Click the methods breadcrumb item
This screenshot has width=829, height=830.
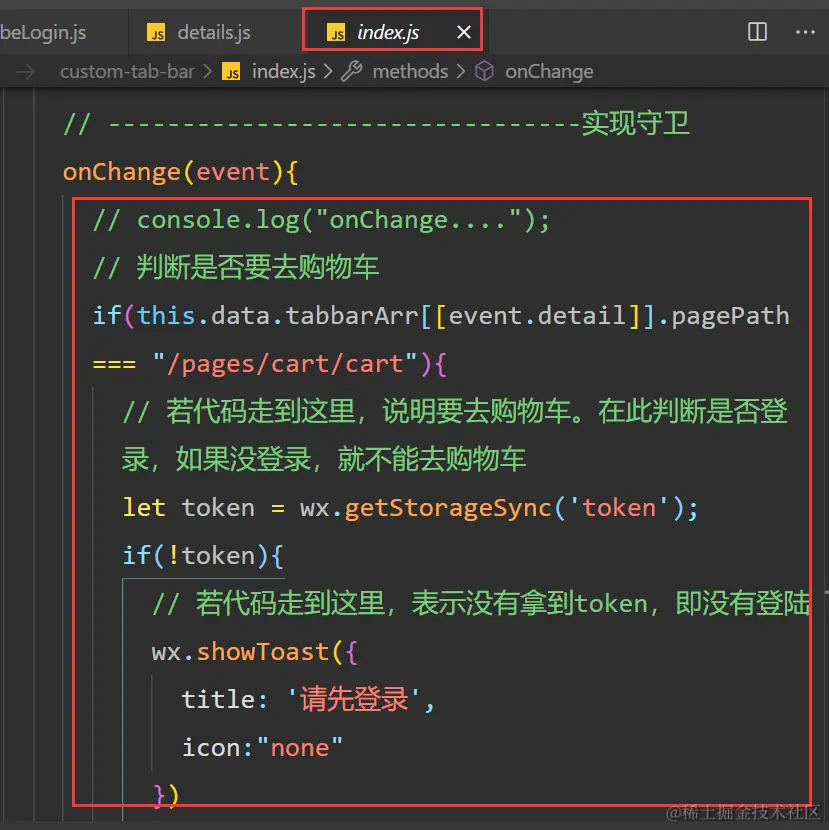(x=410, y=71)
